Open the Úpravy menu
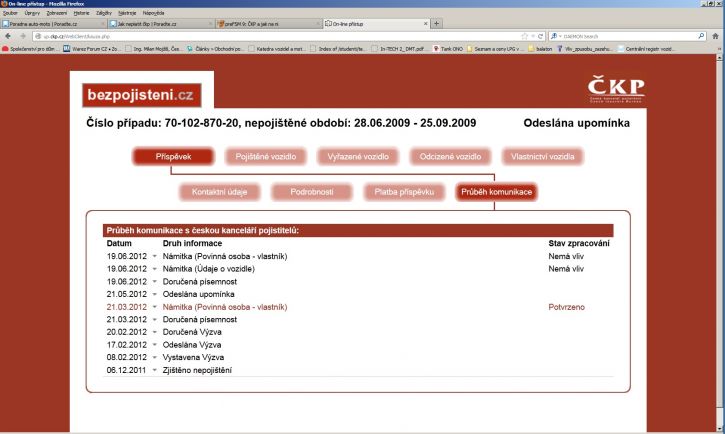725x434 pixels. (32, 13)
